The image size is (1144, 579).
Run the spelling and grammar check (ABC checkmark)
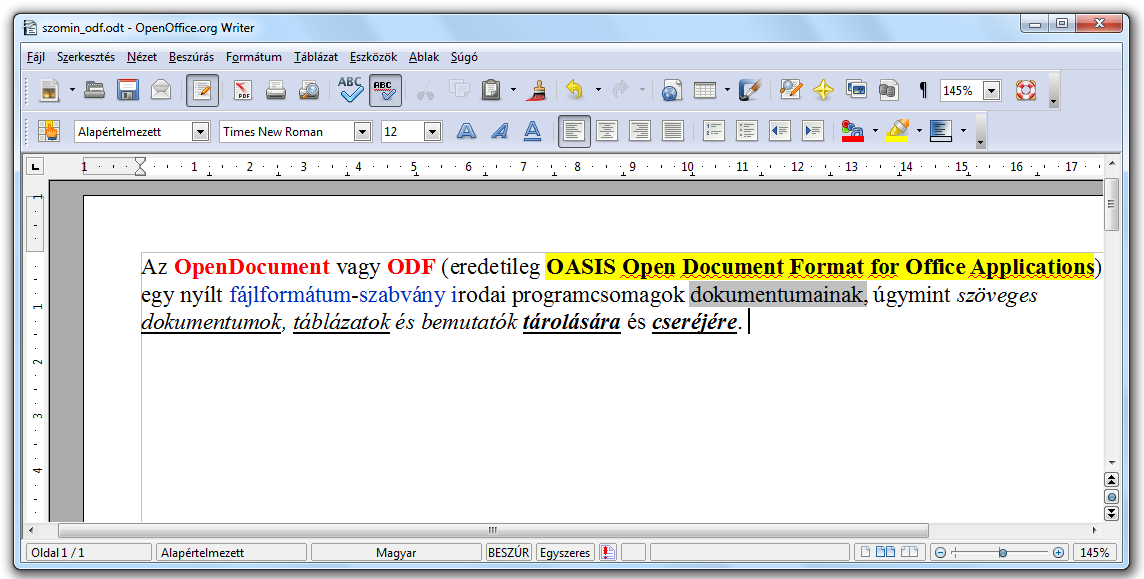tap(350, 90)
